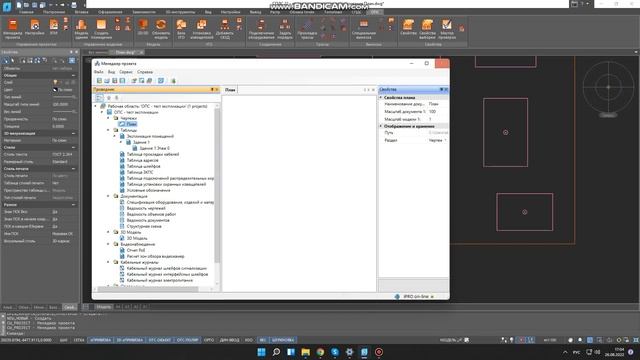
Task: Collapse Свойства плана section
Action: (x=381, y=98)
